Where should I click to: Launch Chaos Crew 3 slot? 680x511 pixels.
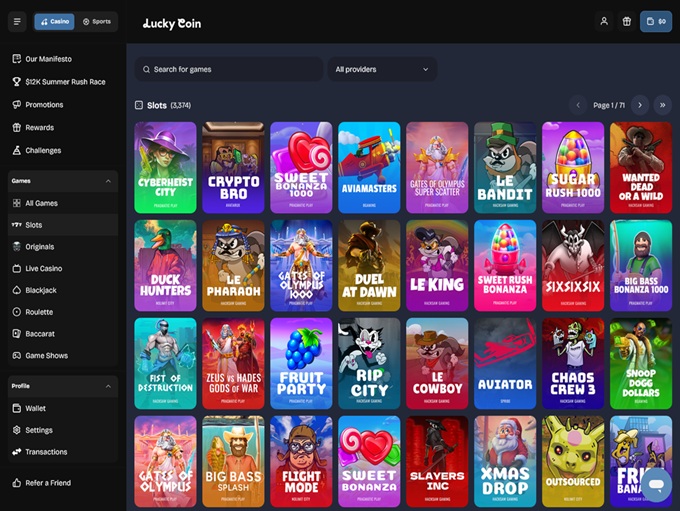[573, 364]
